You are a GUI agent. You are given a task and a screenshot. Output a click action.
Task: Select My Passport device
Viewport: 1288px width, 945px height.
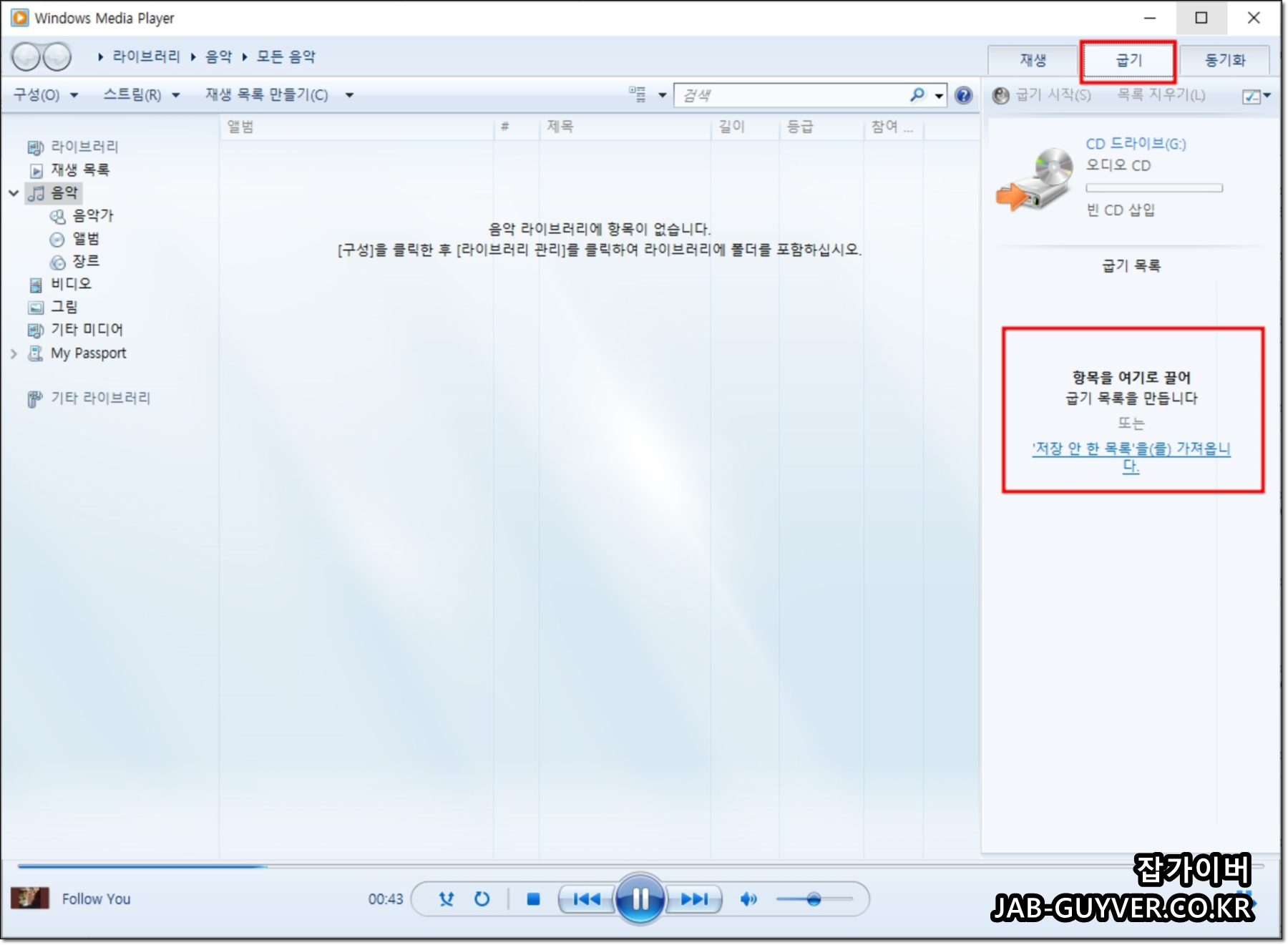[x=88, y=353]
